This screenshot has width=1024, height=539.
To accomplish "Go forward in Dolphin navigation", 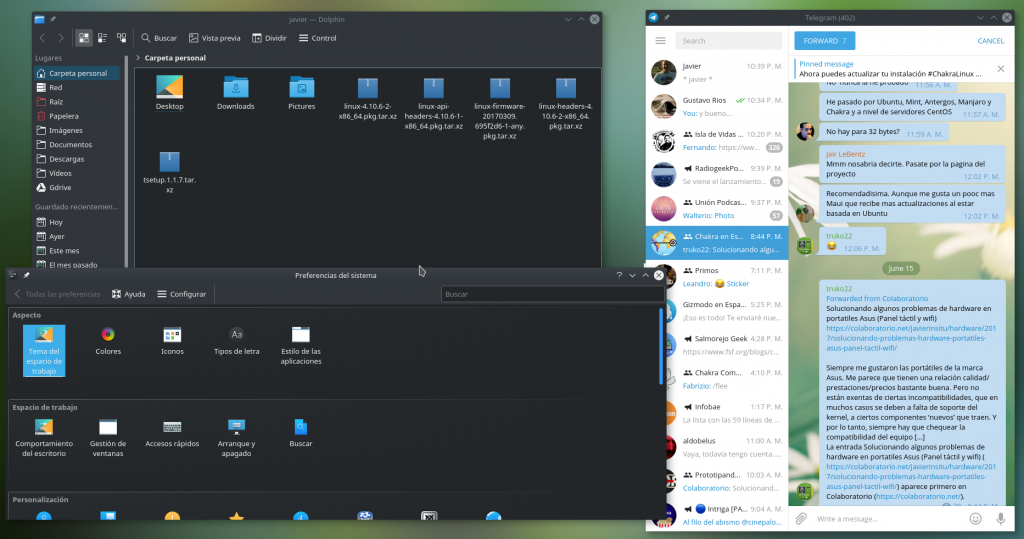I will pyautogui.click(x=61, y=38).
